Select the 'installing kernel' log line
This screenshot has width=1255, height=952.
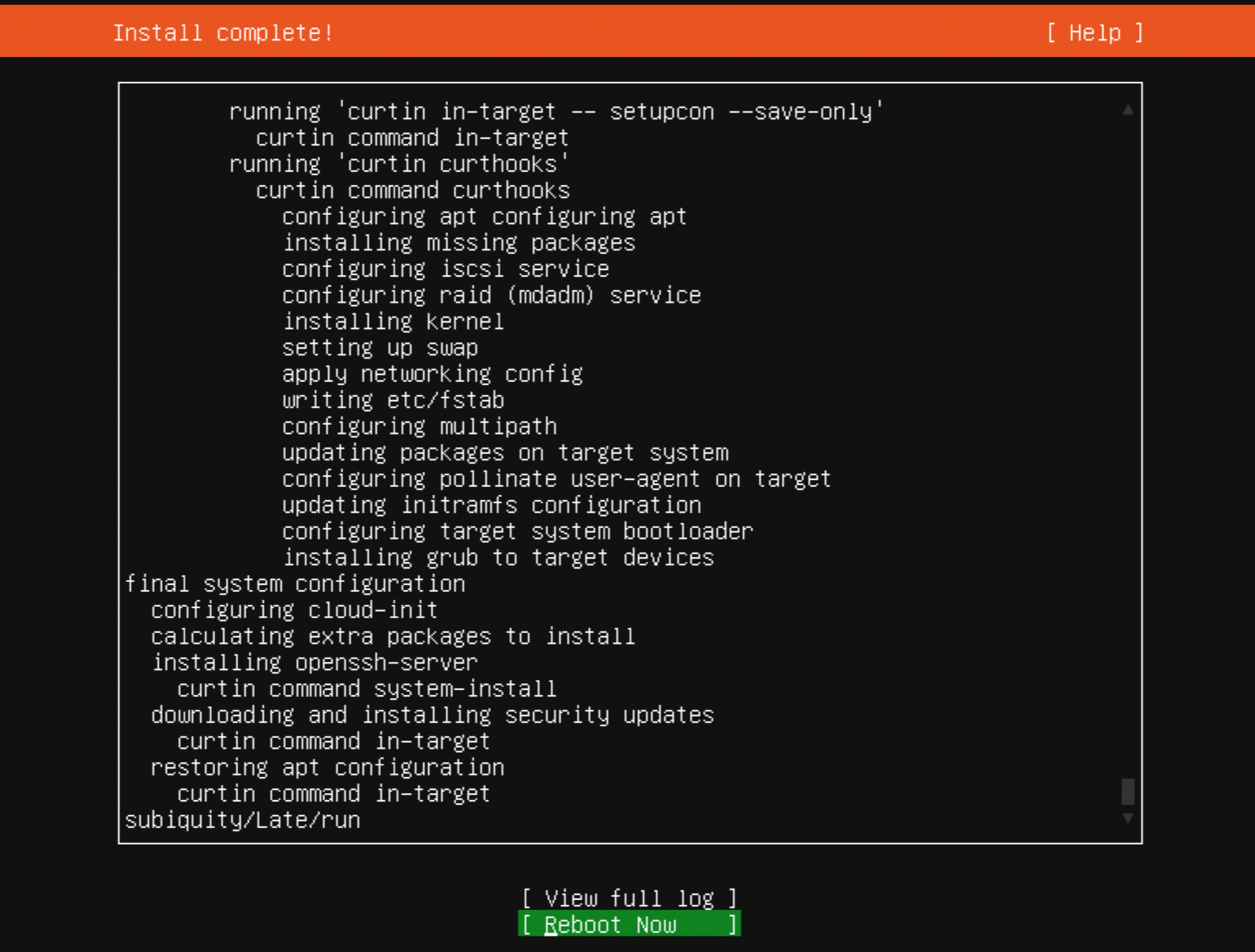(393, 321)
